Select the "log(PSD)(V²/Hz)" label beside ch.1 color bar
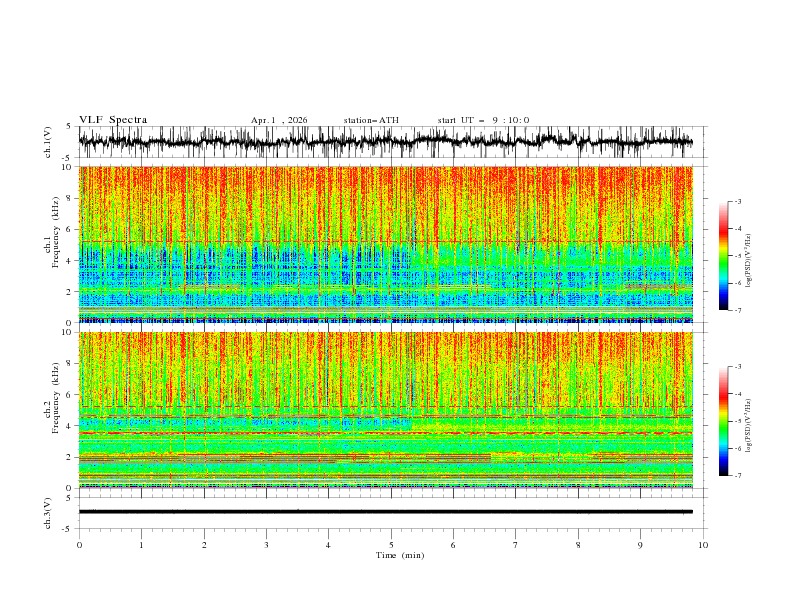Image resolution: width=792 pixels, height=612 pixels. click(749, 261)
